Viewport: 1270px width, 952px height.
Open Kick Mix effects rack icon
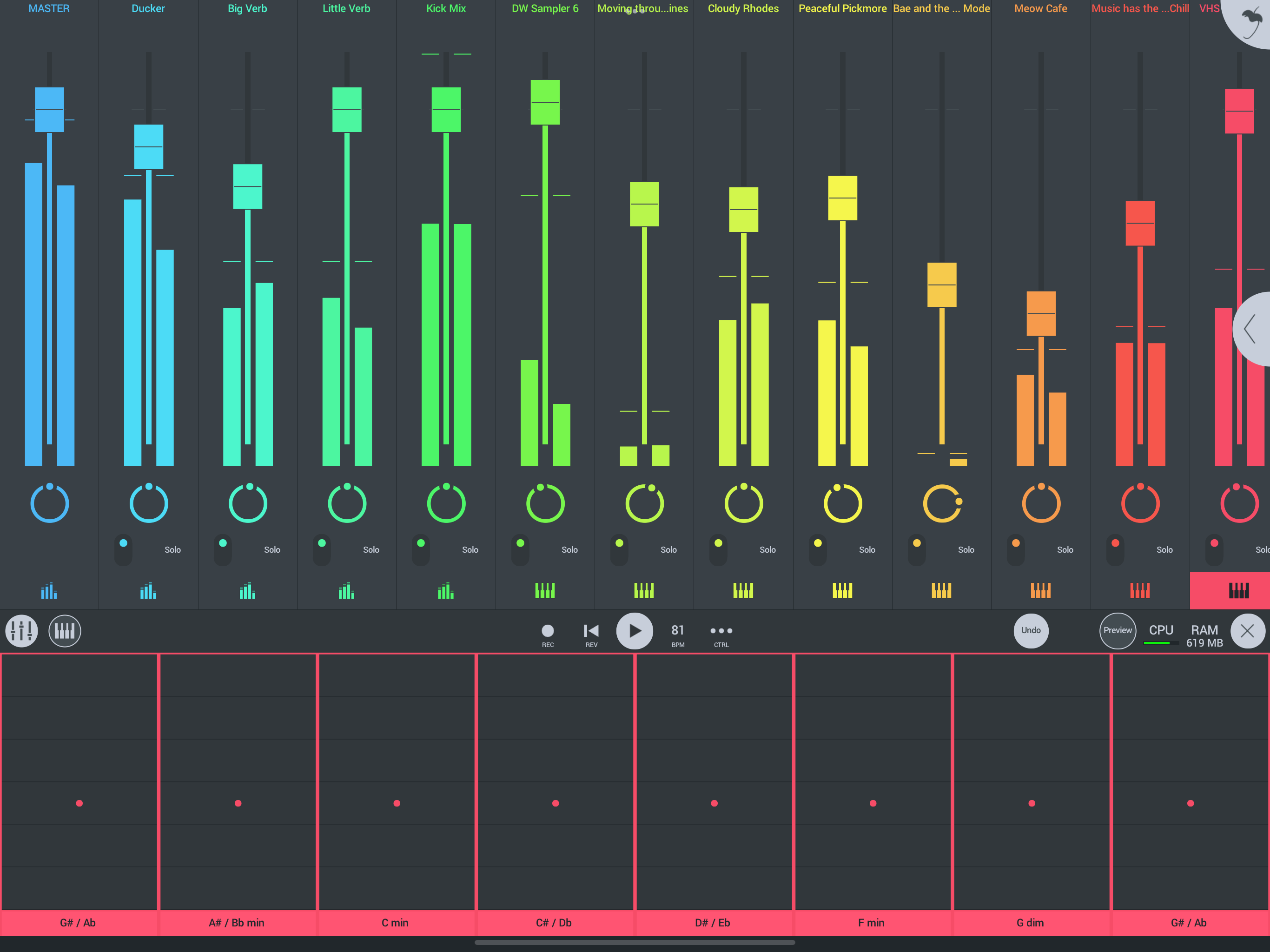click(445, 590)
